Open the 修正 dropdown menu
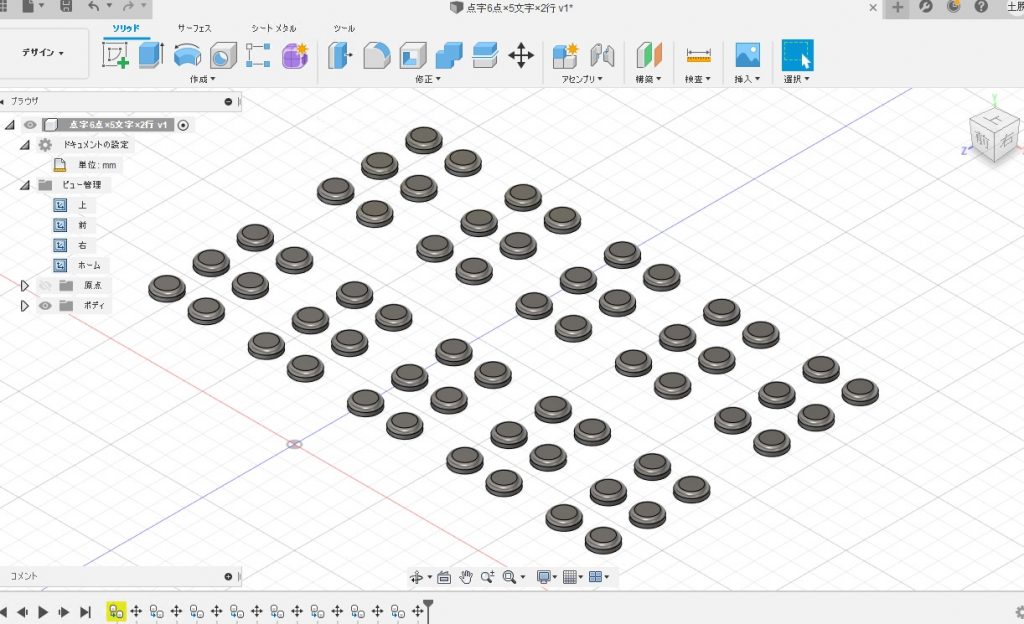This screenshot has height=624, width=1024. 428,79
